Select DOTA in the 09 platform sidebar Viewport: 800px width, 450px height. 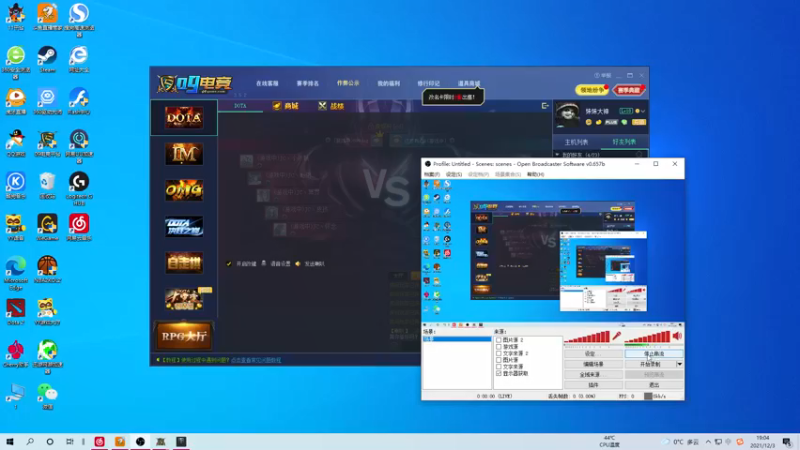(184, 118)
